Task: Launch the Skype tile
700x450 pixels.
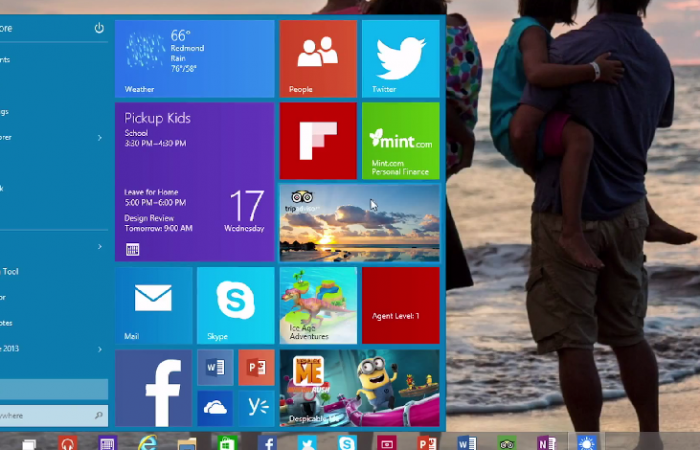Action: point(235,305)
